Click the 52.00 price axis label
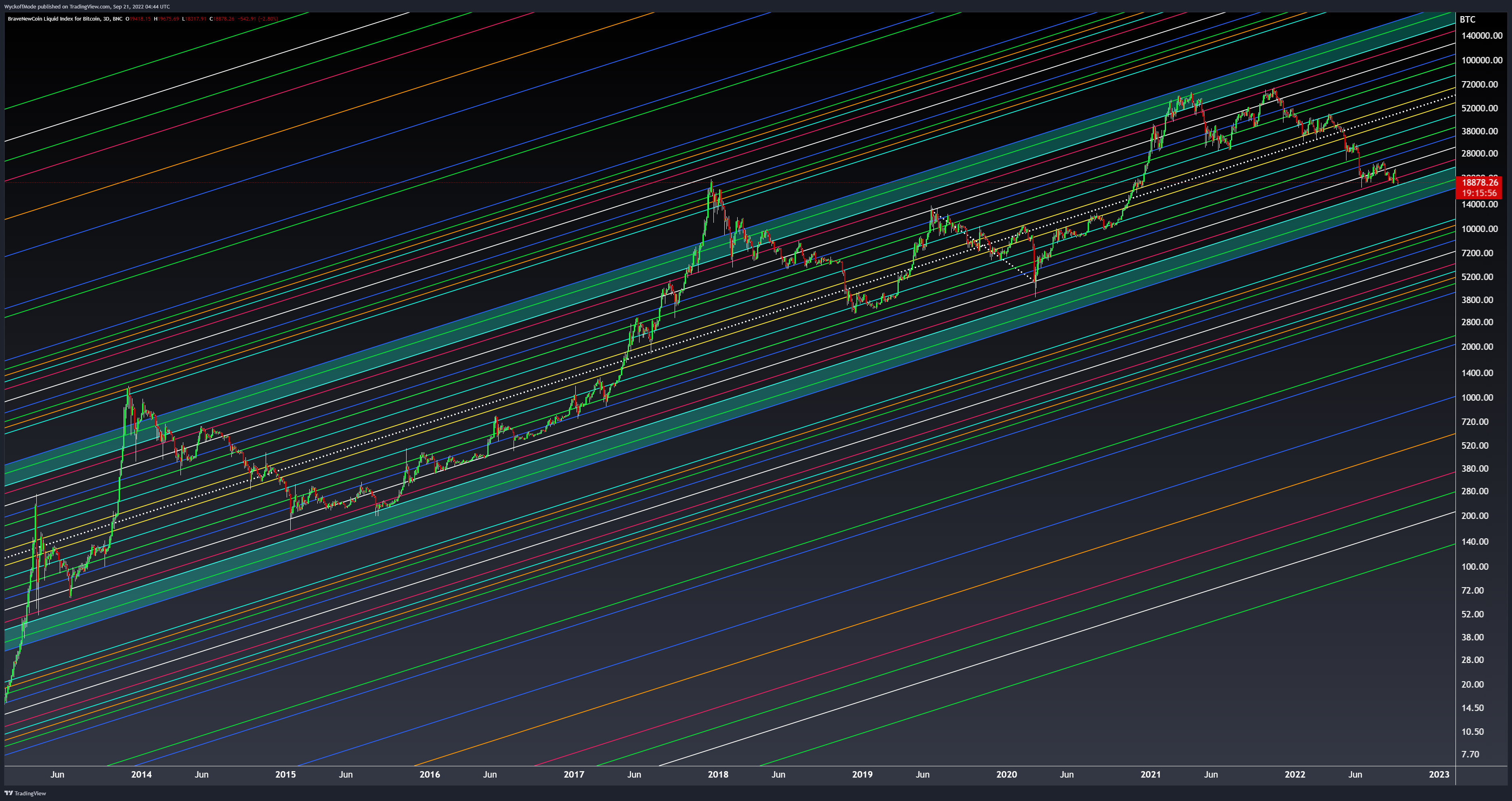 click(1473, 615)
